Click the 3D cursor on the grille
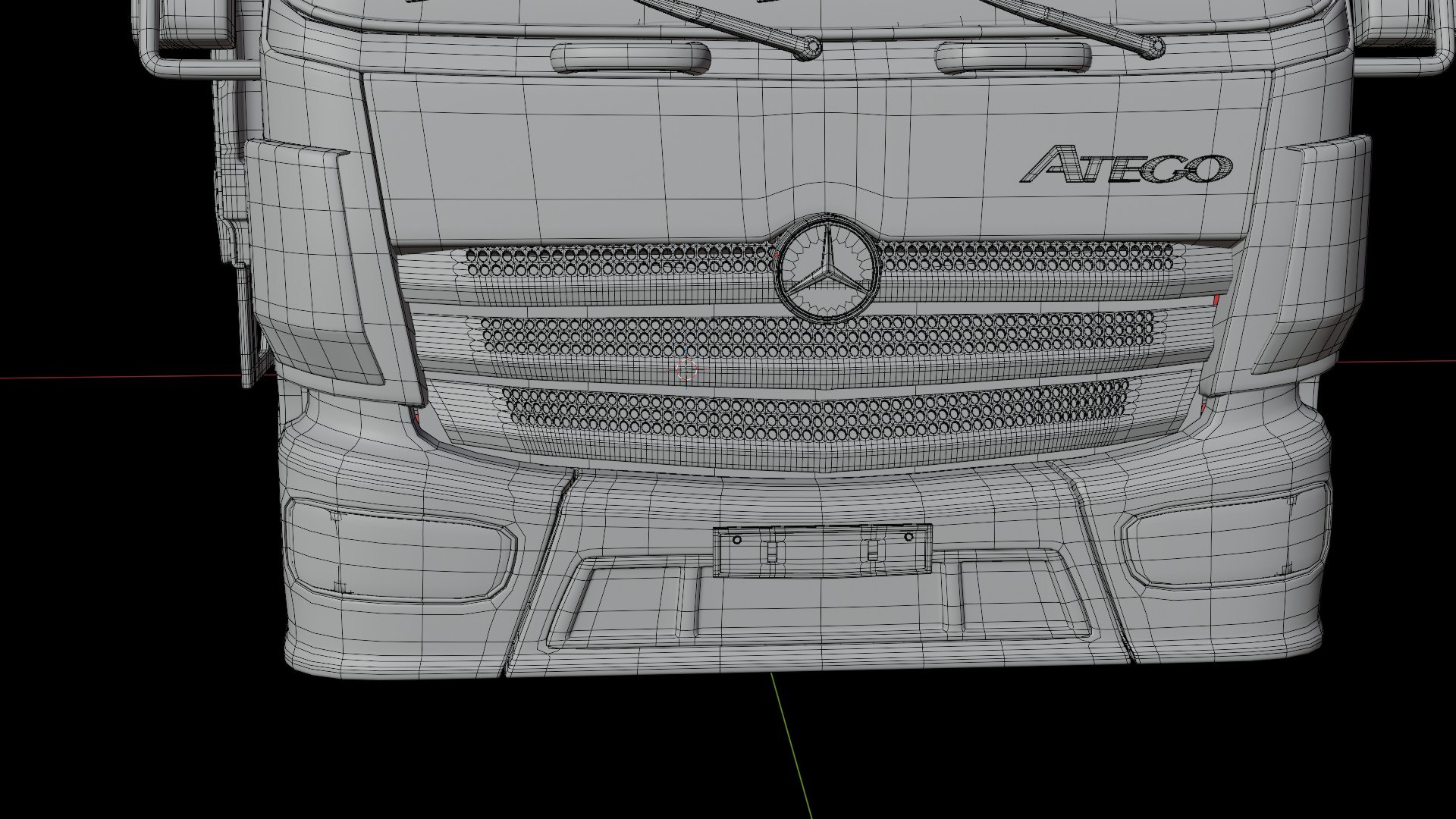Screen dimensions: 1456x819 (x=687, y=371)
